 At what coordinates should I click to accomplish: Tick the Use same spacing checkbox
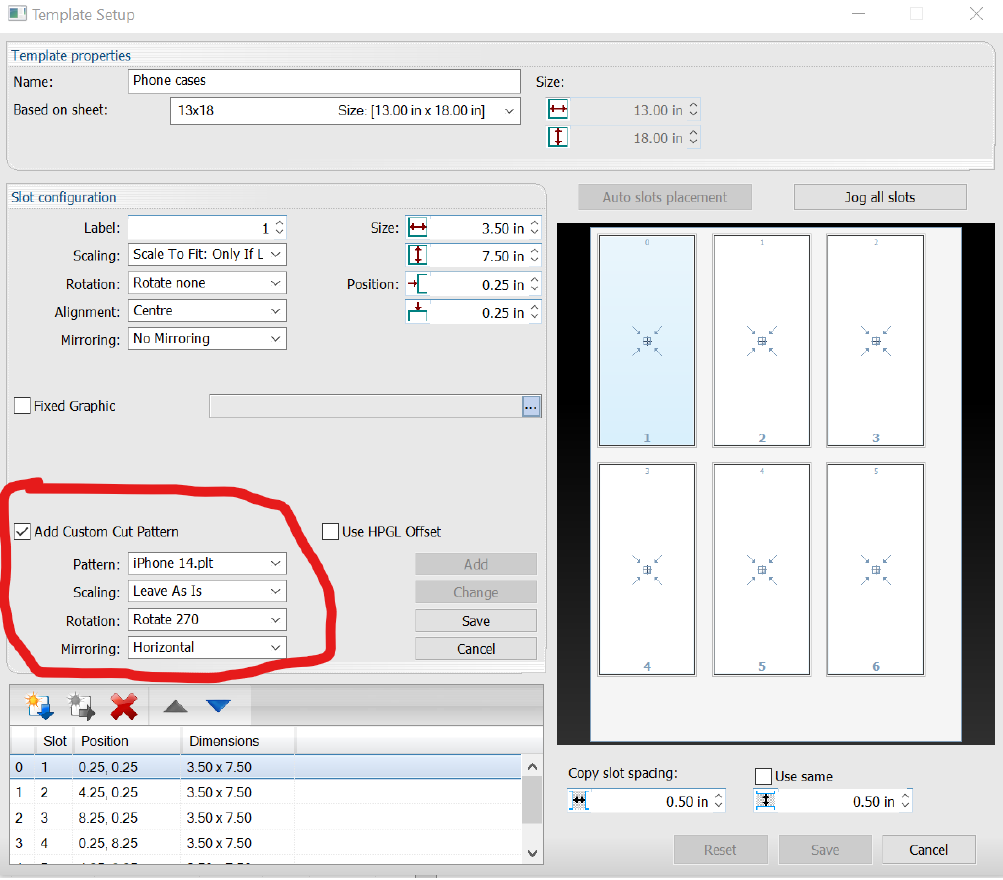[763, 776]
